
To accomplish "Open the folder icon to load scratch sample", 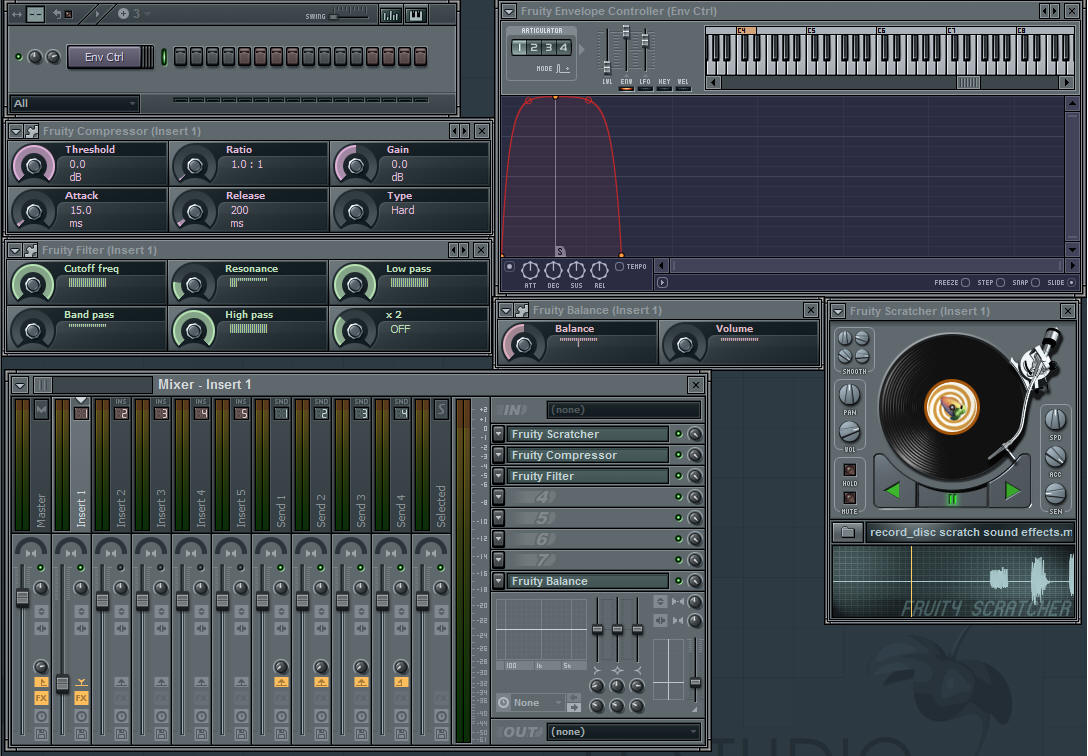I will (x=847, y=532).
